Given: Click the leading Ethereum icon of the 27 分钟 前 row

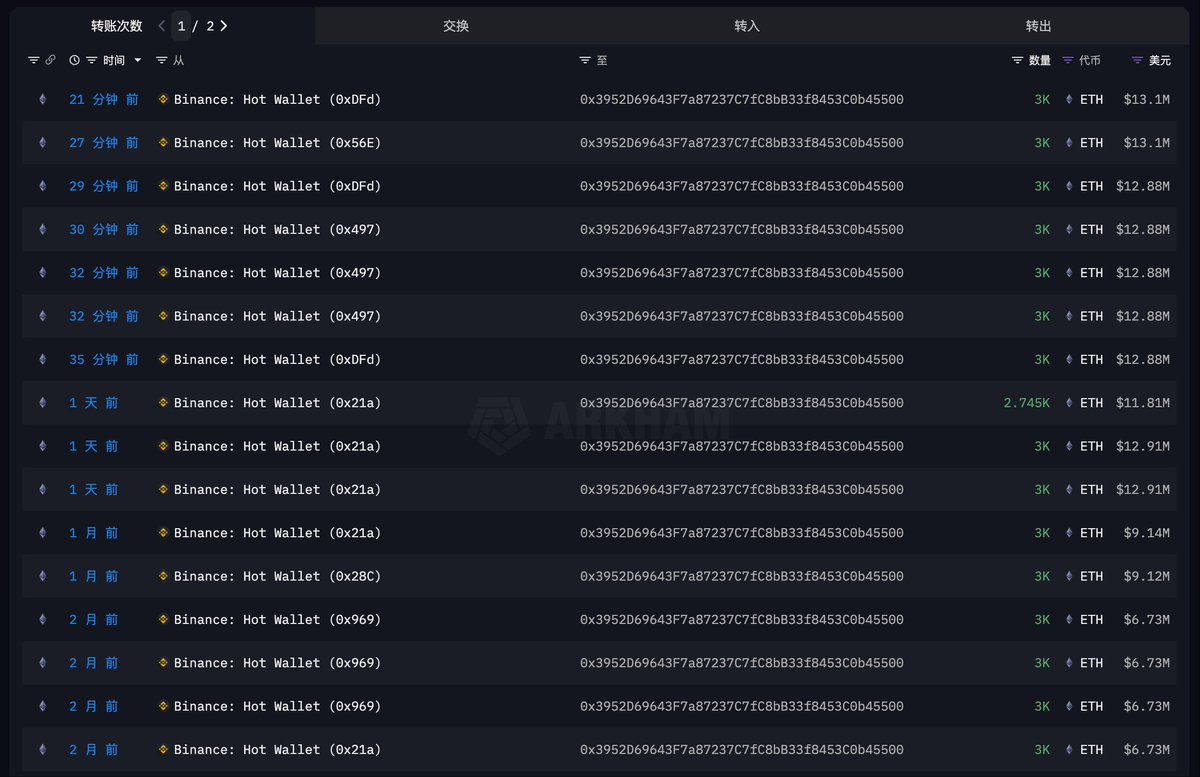Looking at the screenshot, I should [42, 143].
